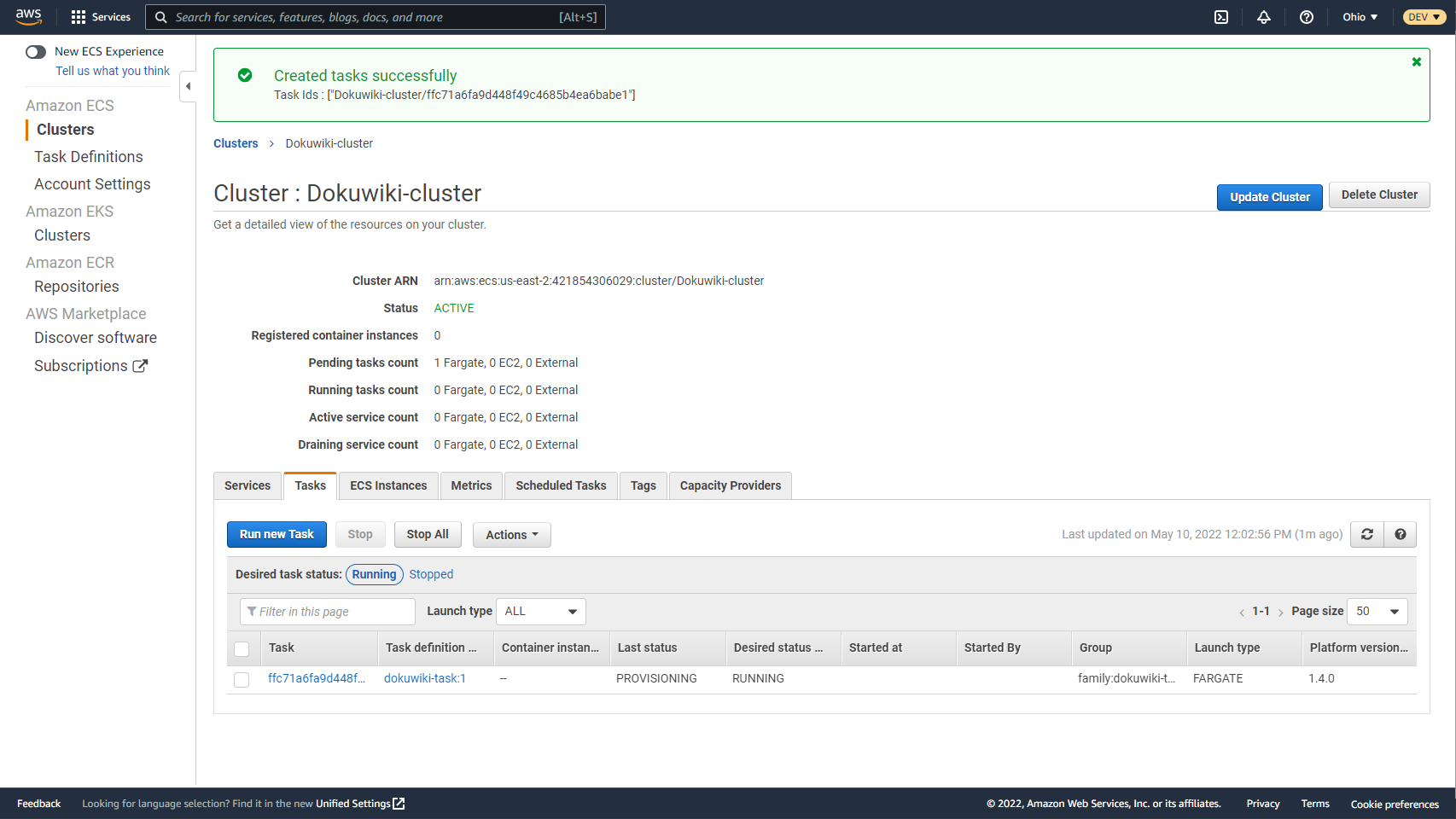Select the PROVISIONING status cell
The height and width of the screenshot is (819, 1456).
(x=656, y=678)
